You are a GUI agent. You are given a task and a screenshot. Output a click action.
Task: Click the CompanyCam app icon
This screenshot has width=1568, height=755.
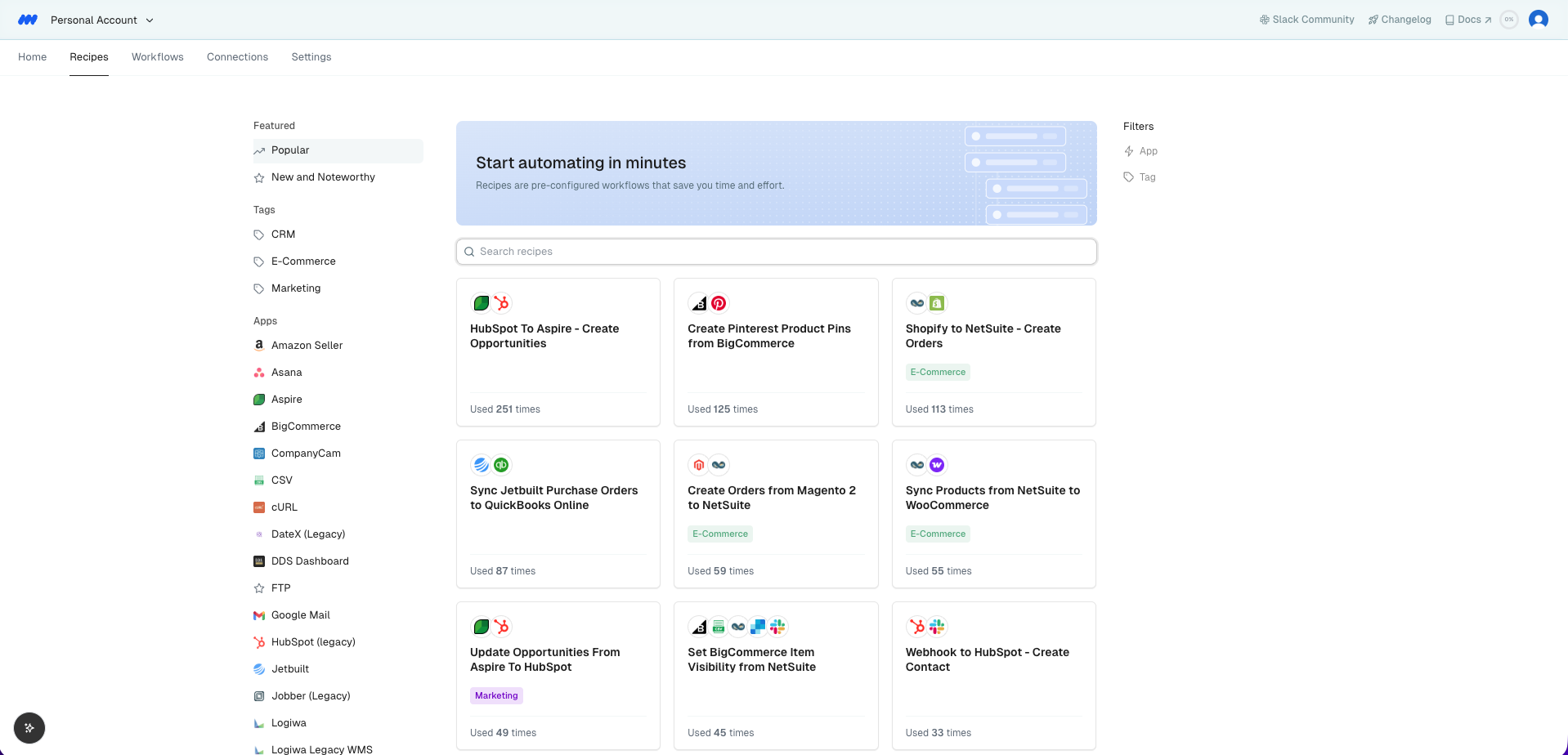259,453
